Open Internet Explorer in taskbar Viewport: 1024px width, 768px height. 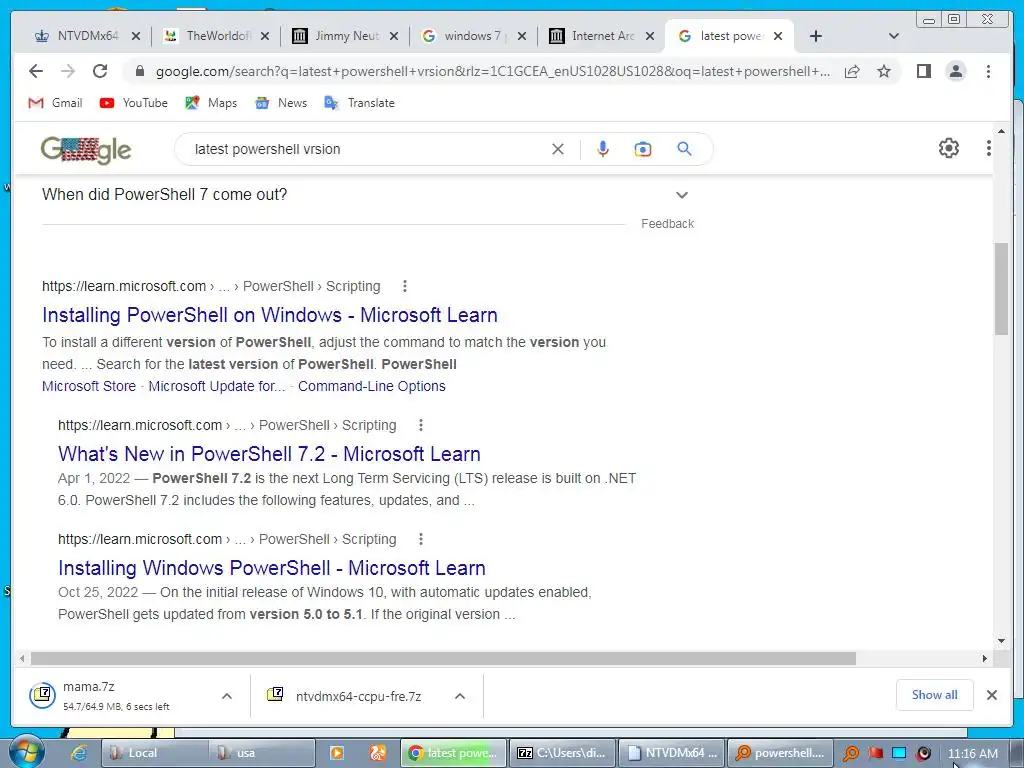(x=79, y=753)
